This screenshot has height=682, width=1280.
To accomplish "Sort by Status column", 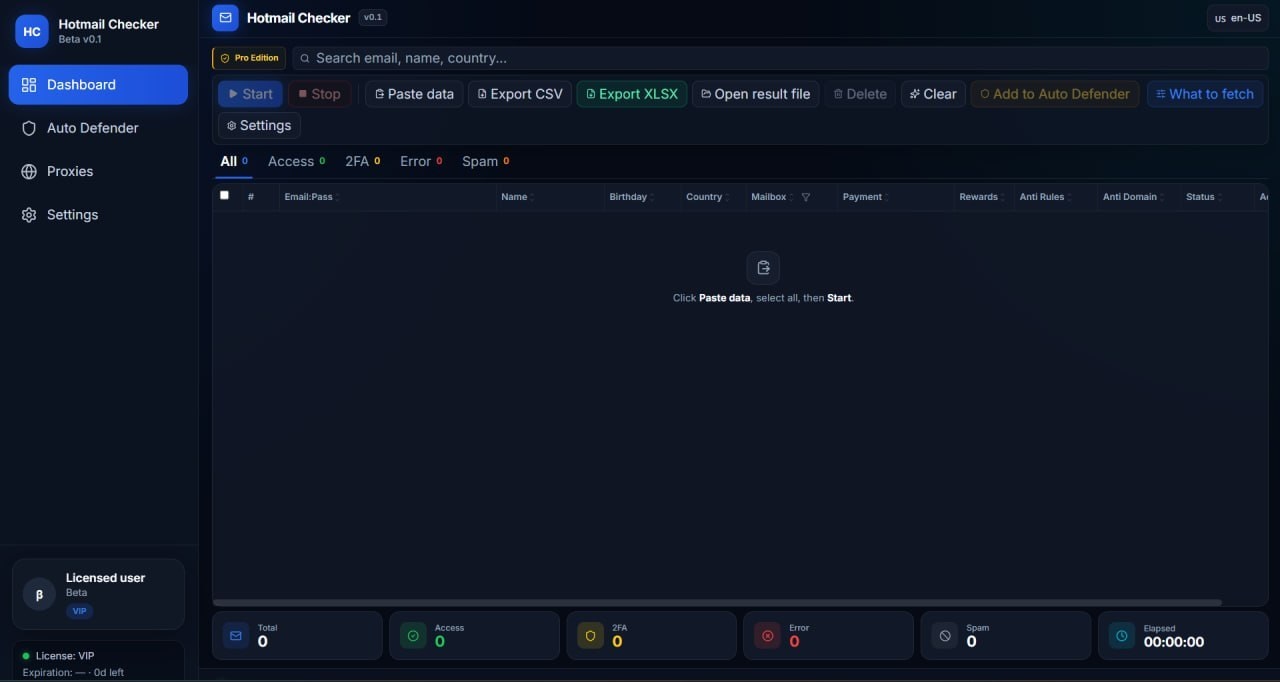I will click(x=1203, y=197).
